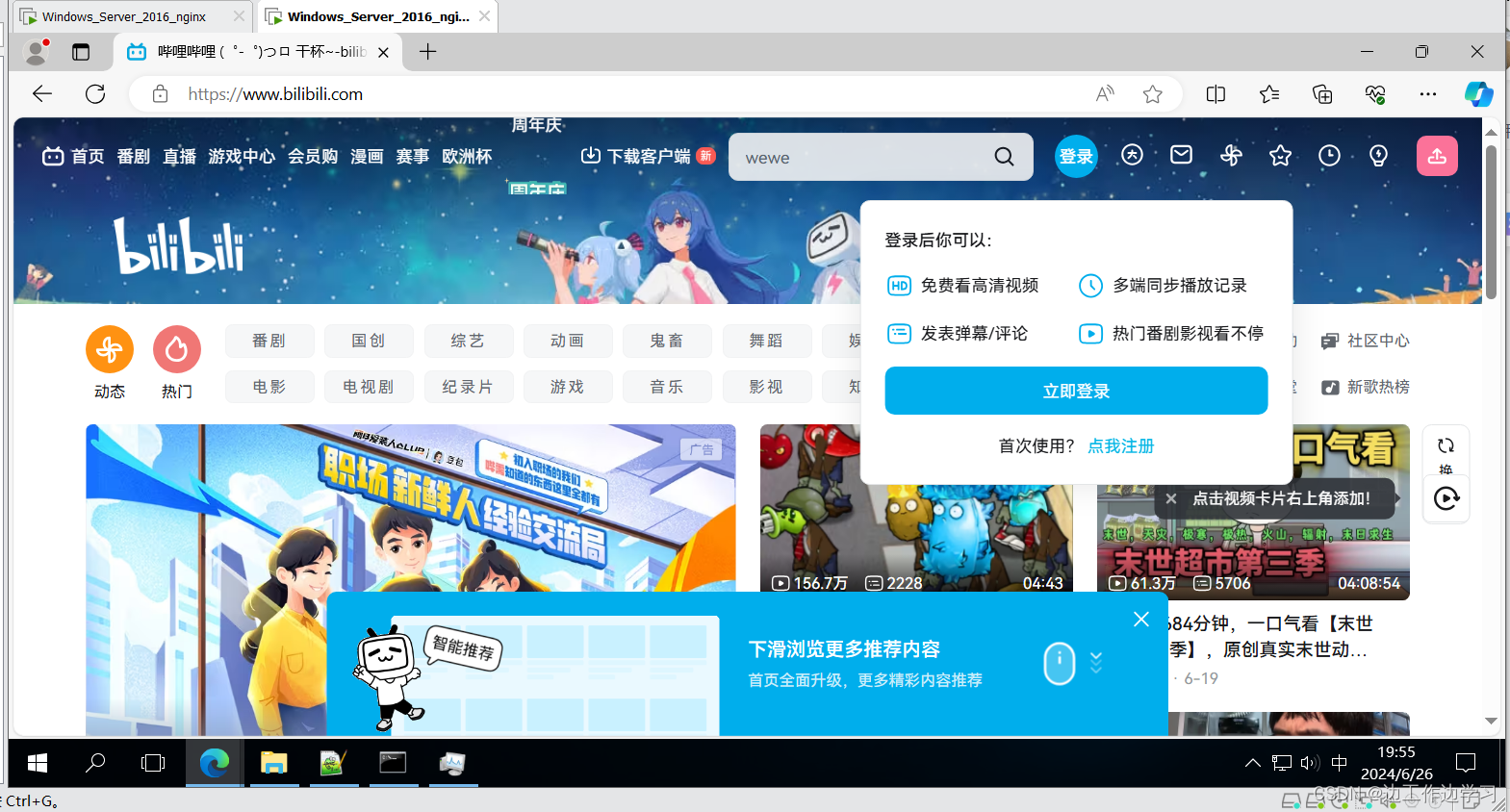Open Edge settings and more menu
This screenshot has width=1510, height=812.
click(1428, 93)
